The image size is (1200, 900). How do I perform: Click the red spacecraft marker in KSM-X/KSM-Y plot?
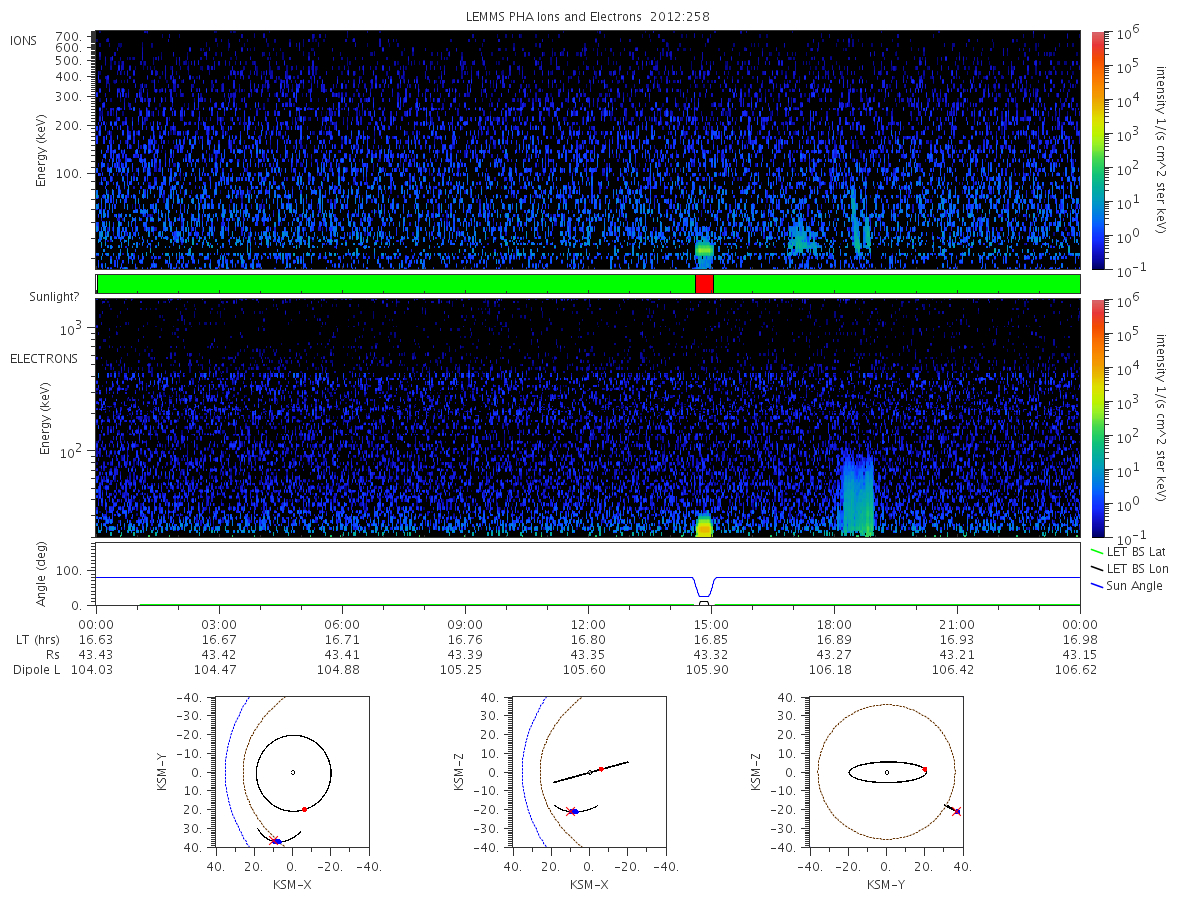coord(304,809)
